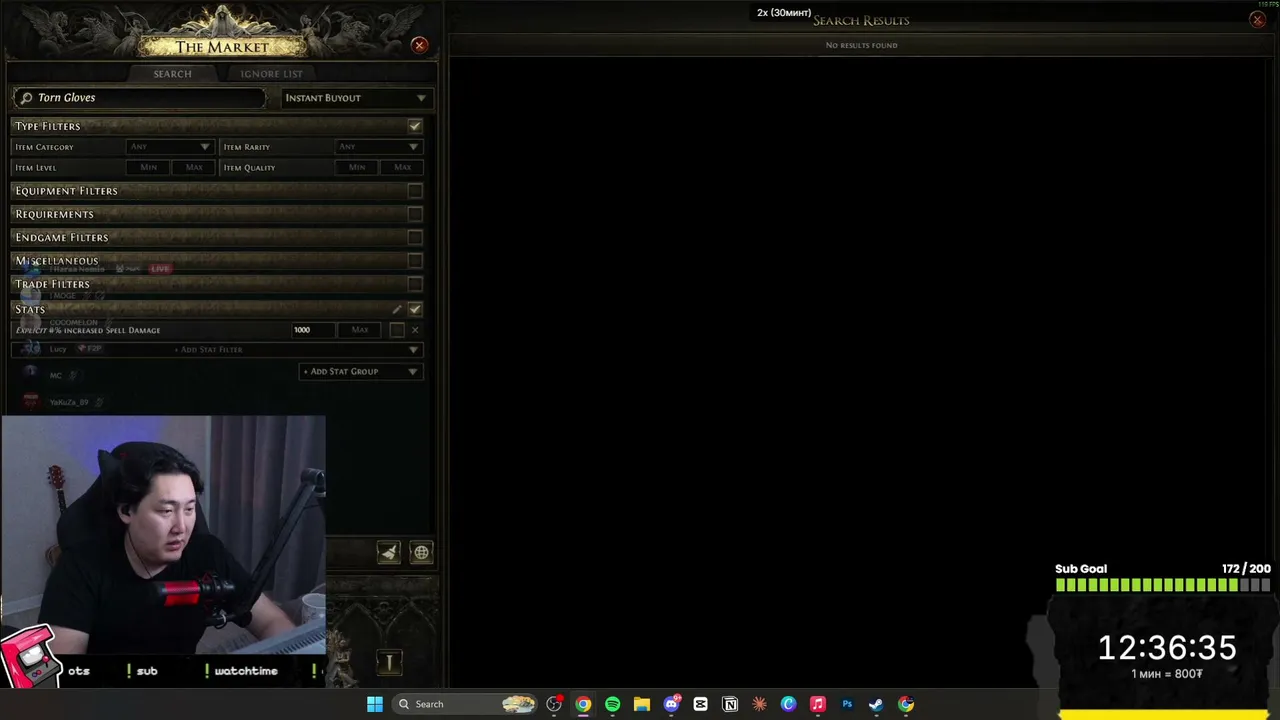
Task: Open the Claude app from the taskbar
Action: click(759, 704)
